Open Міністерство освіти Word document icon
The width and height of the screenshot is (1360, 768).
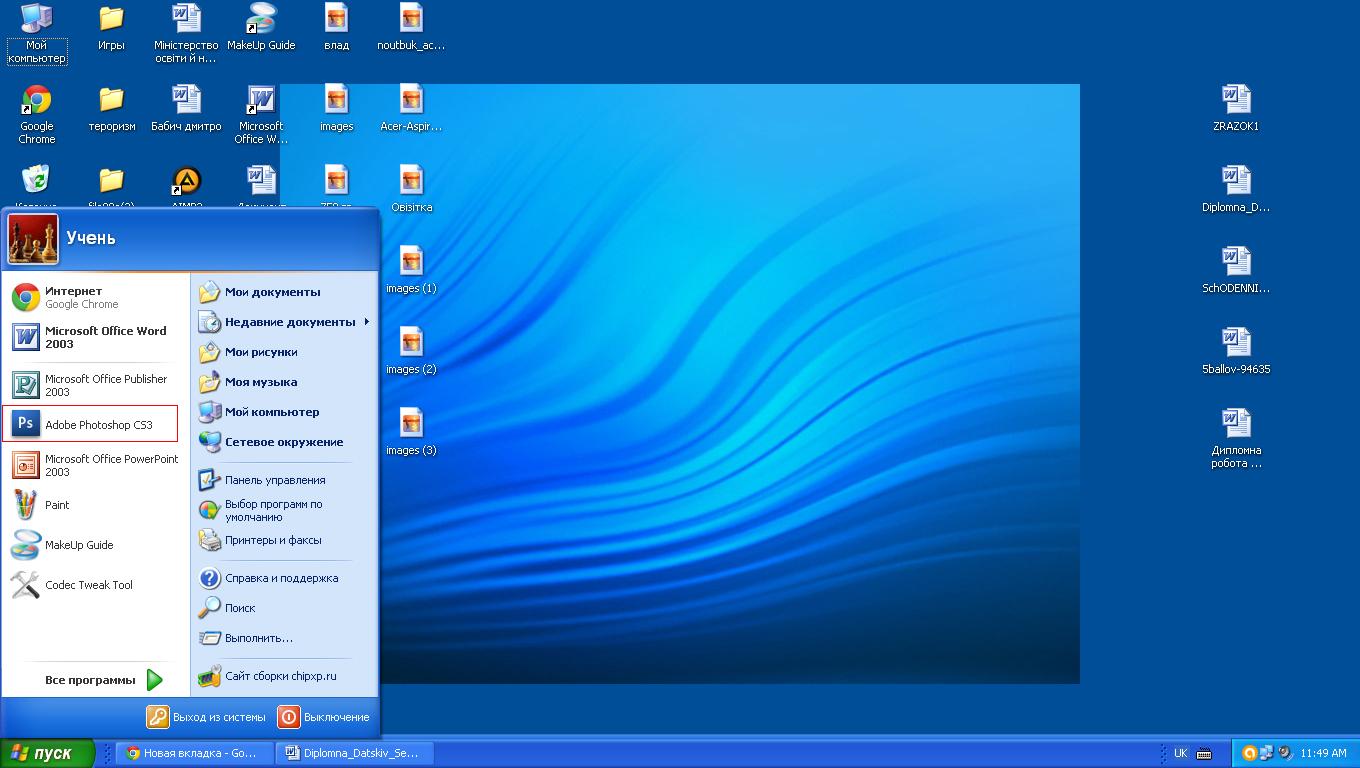186,33
